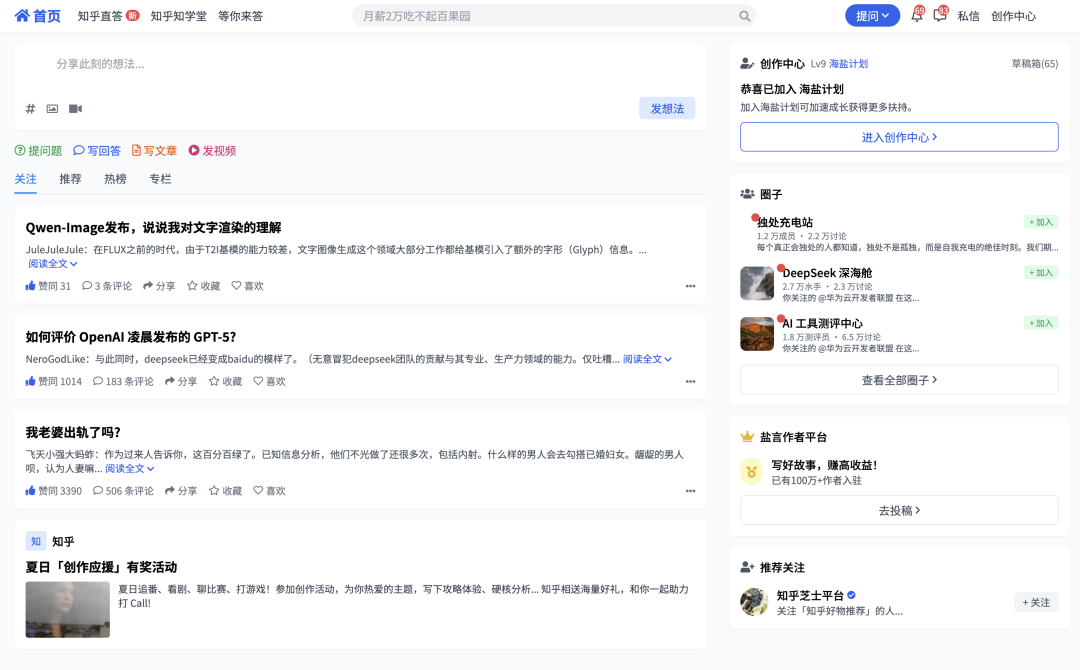The height and width of the screenshot is (670, 1080).
Task: Join the 独处充电站 circle via 加入
Action: tap(1040, 221)
